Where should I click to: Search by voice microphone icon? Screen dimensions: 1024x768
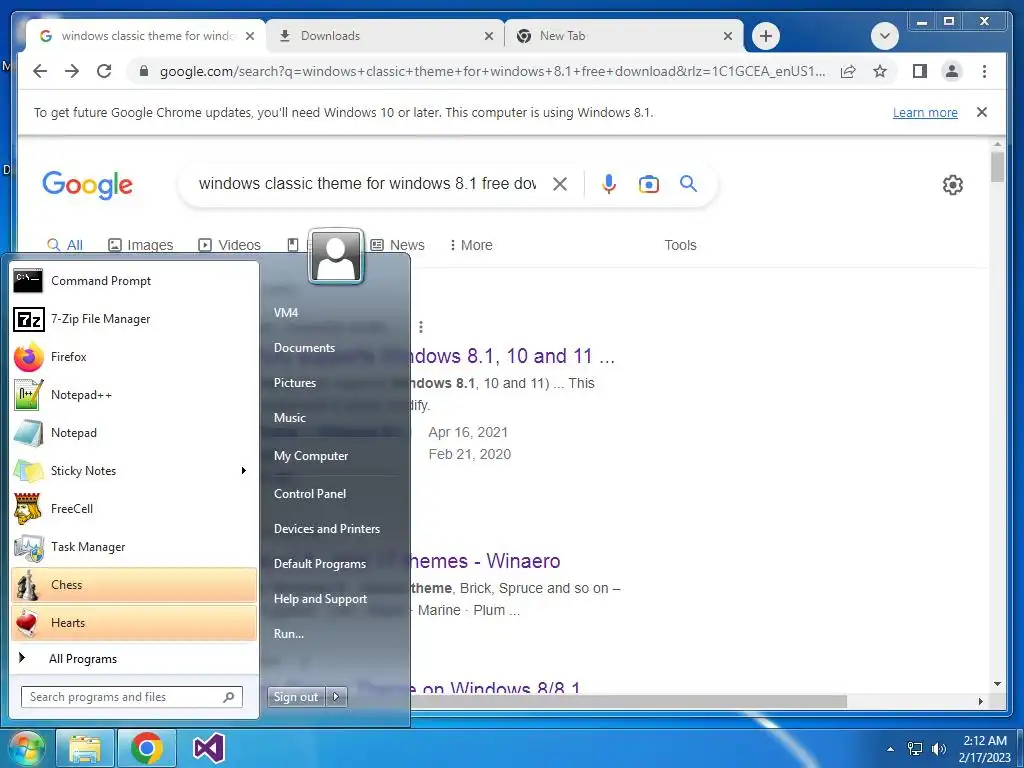[x=609, y=184]
